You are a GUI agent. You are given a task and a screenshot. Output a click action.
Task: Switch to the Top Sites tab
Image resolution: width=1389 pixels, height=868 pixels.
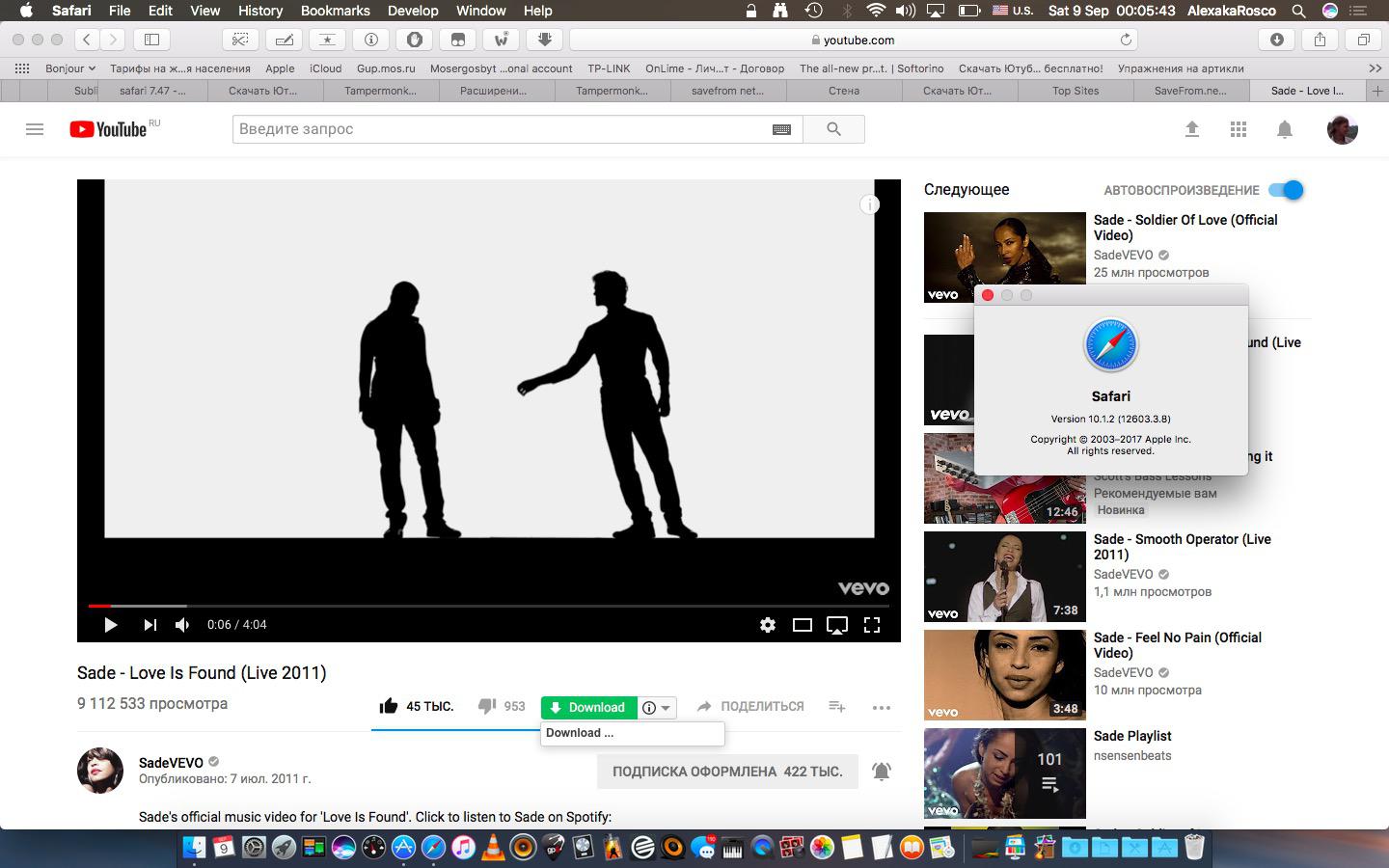coord(1076,91)
